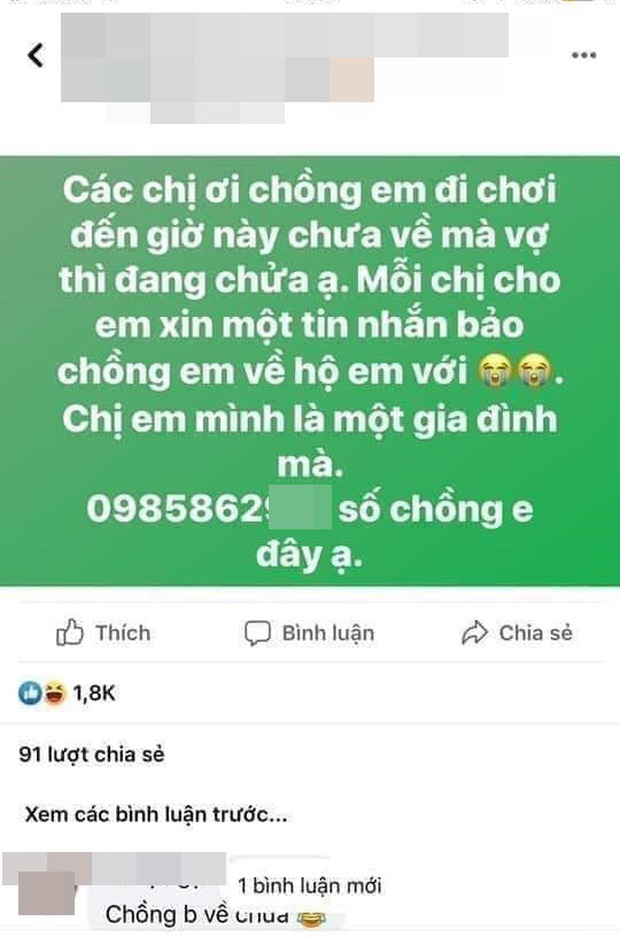Tap the back arrow icon
This screenshot has height=937, width=620.
coord(36,56)
